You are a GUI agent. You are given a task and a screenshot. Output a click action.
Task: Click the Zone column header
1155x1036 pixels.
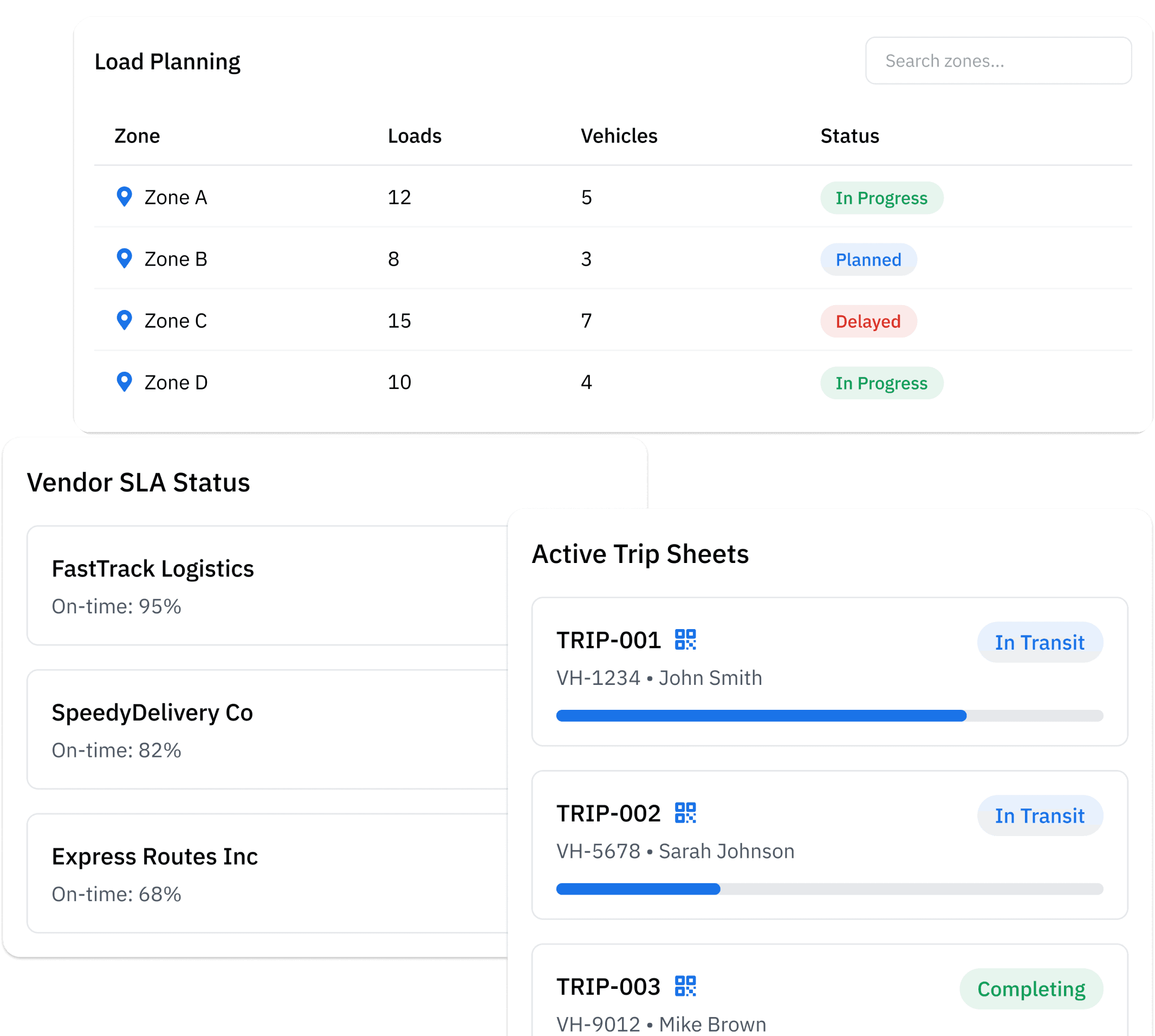click(137, 136)
